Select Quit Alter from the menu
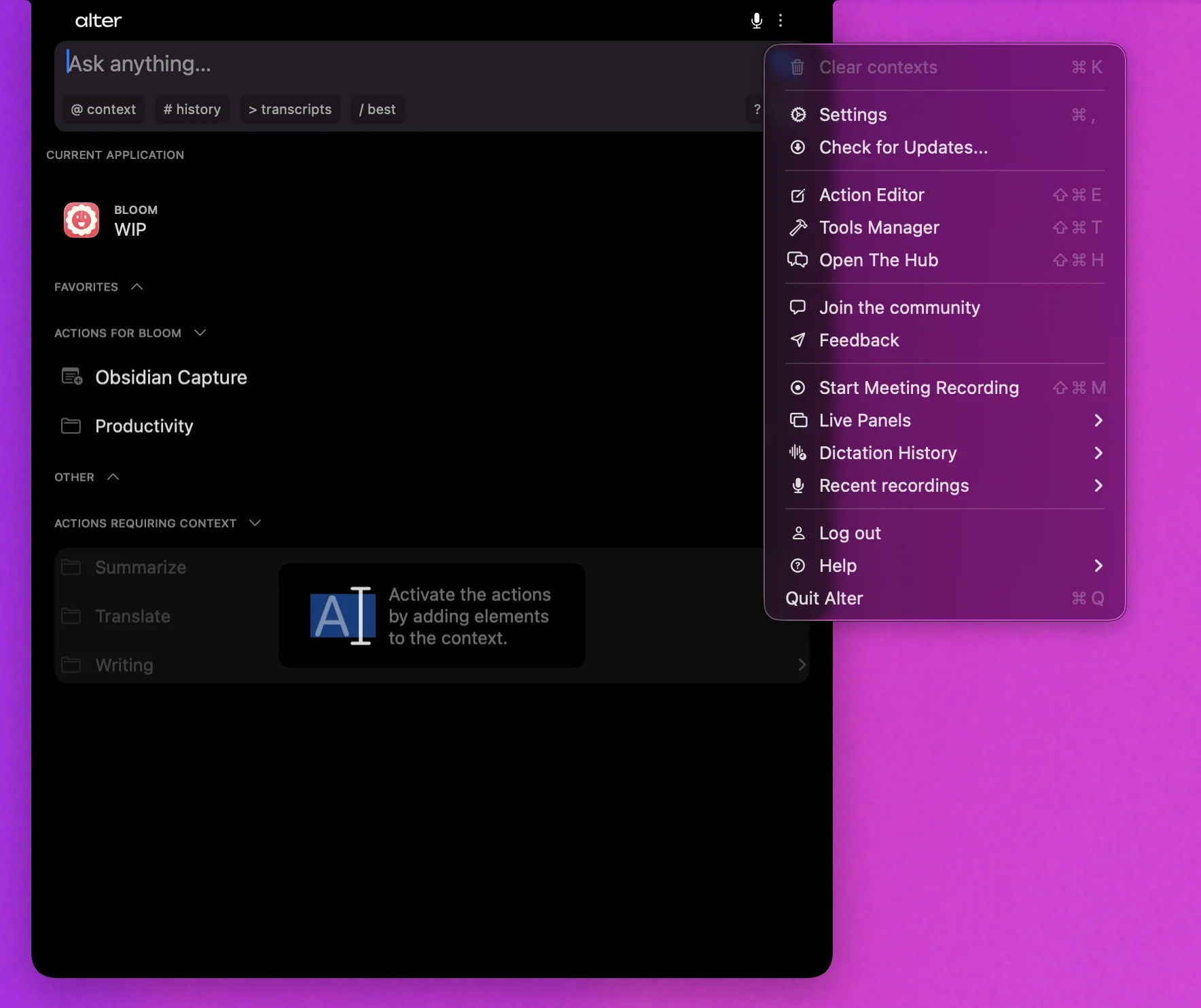Image resolution: width=1201 pixels, height=1008 pixels. click(x=824, y=598)
